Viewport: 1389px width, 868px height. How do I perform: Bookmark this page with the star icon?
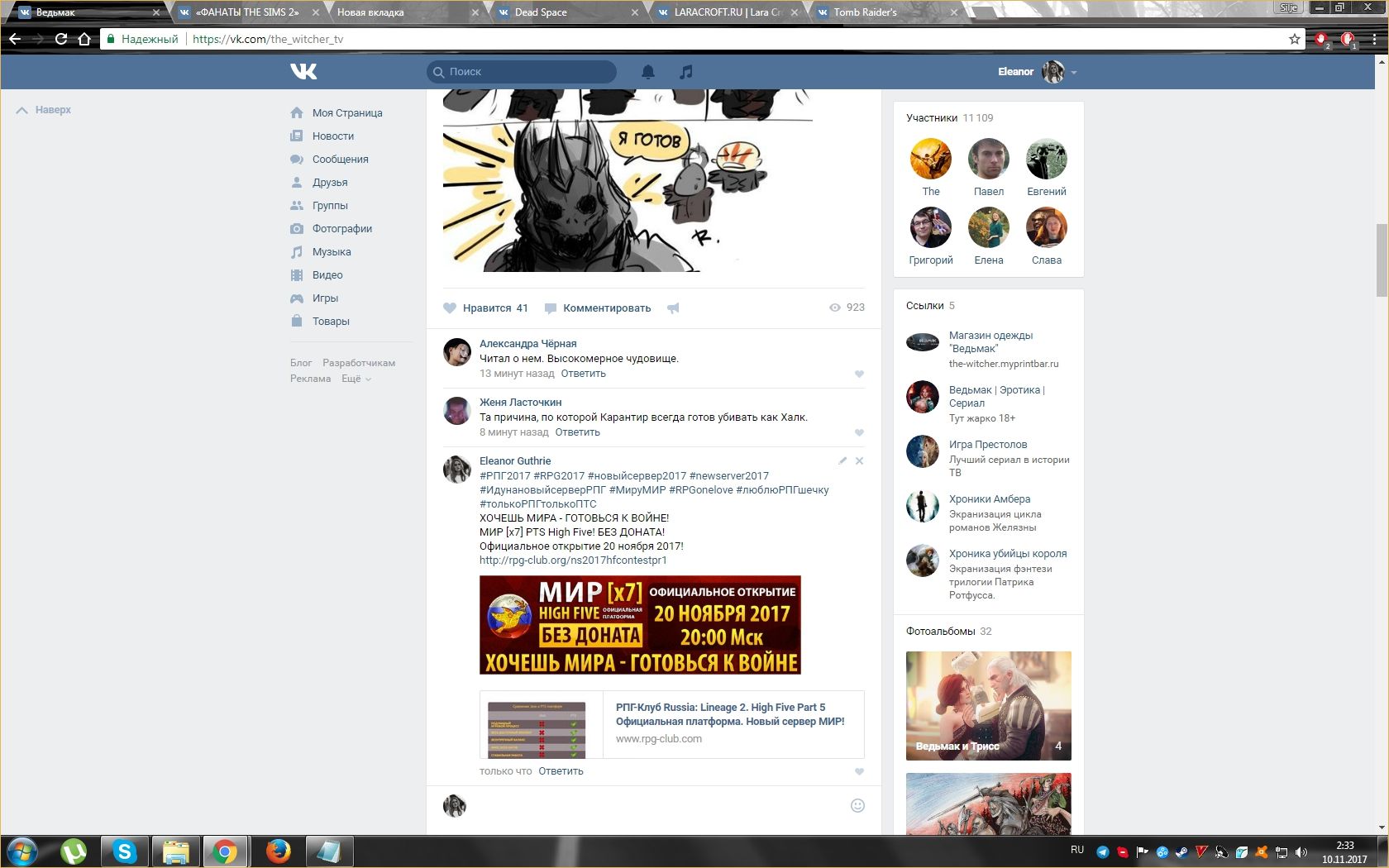pyautogui.click(x=1294, y=39)
